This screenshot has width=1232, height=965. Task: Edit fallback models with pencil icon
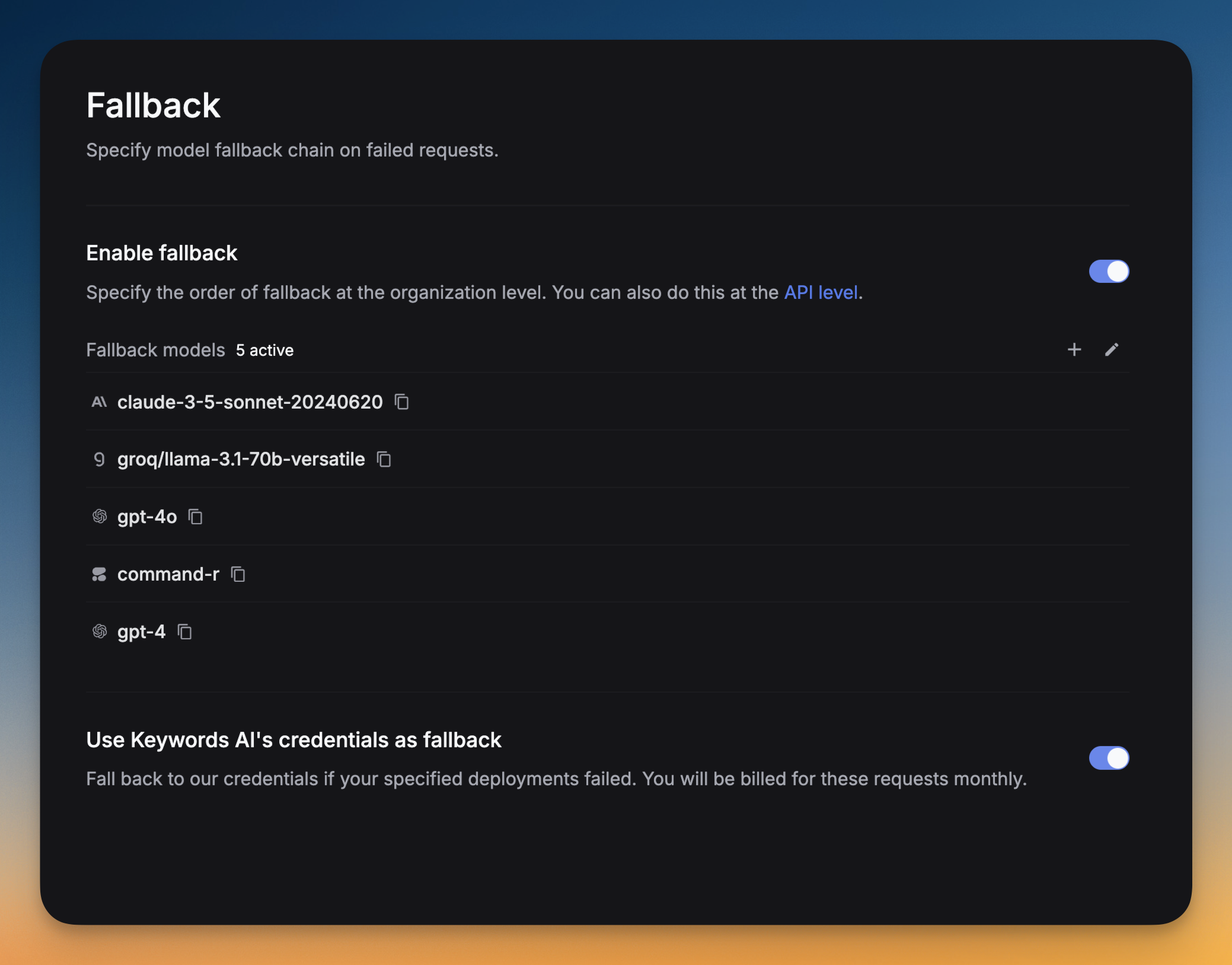point(1112,349)
